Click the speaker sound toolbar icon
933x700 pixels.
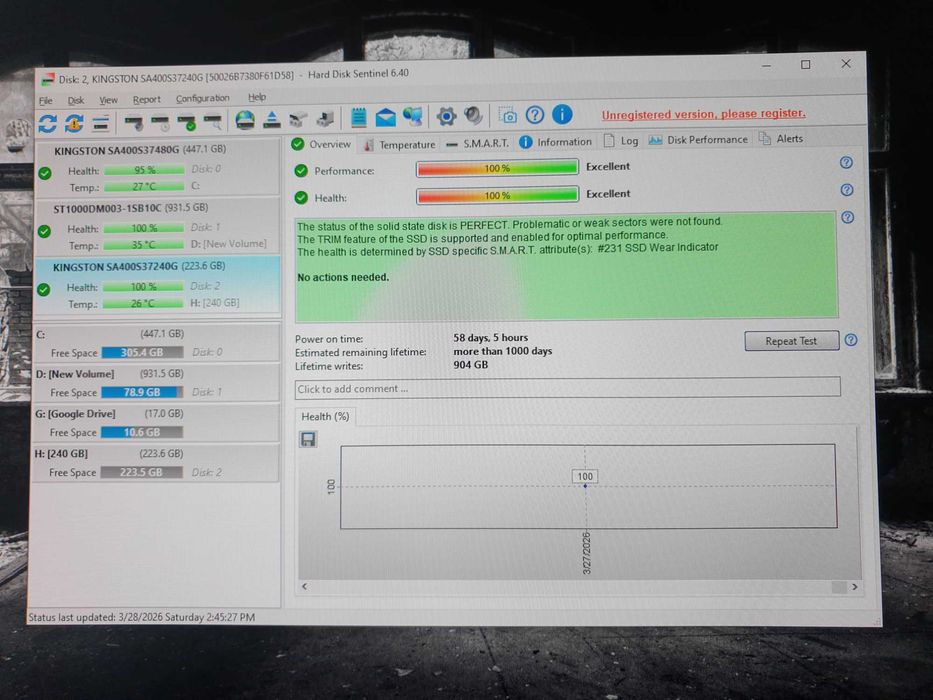click(473, 115)
